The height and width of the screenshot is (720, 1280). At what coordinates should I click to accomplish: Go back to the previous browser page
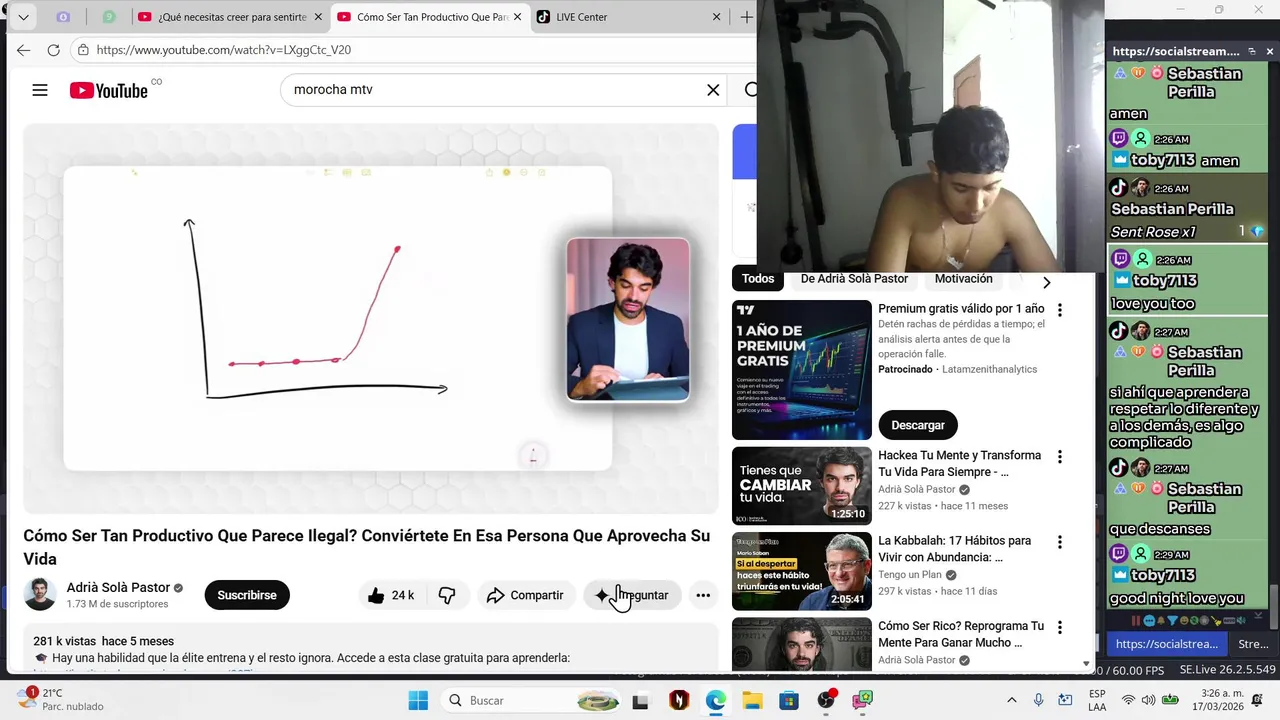tap(23, 50)
